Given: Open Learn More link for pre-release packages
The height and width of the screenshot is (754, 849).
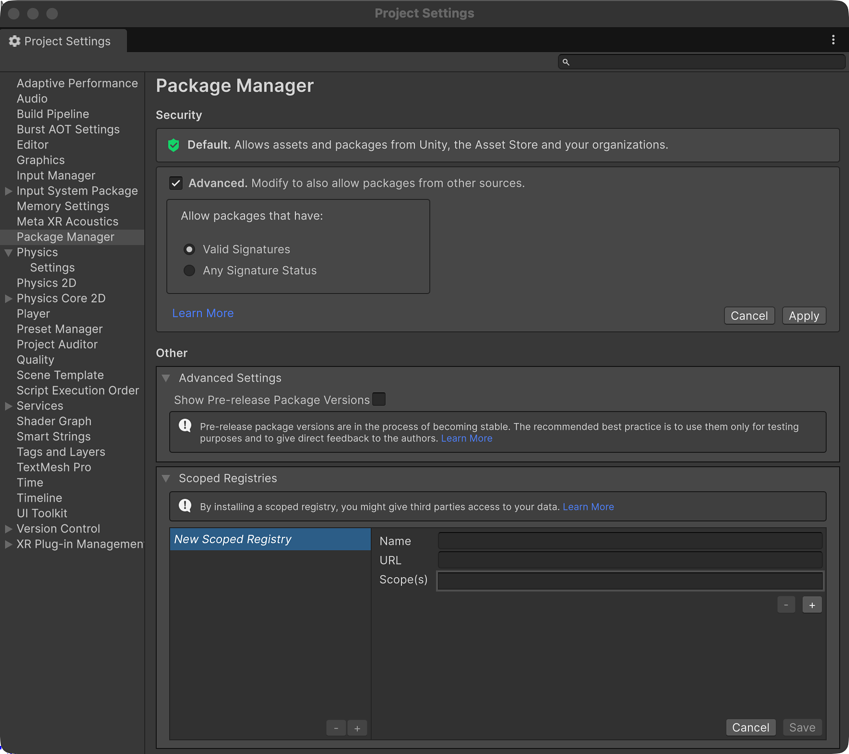Looking at the screenshot, I should tap(466, 438).
